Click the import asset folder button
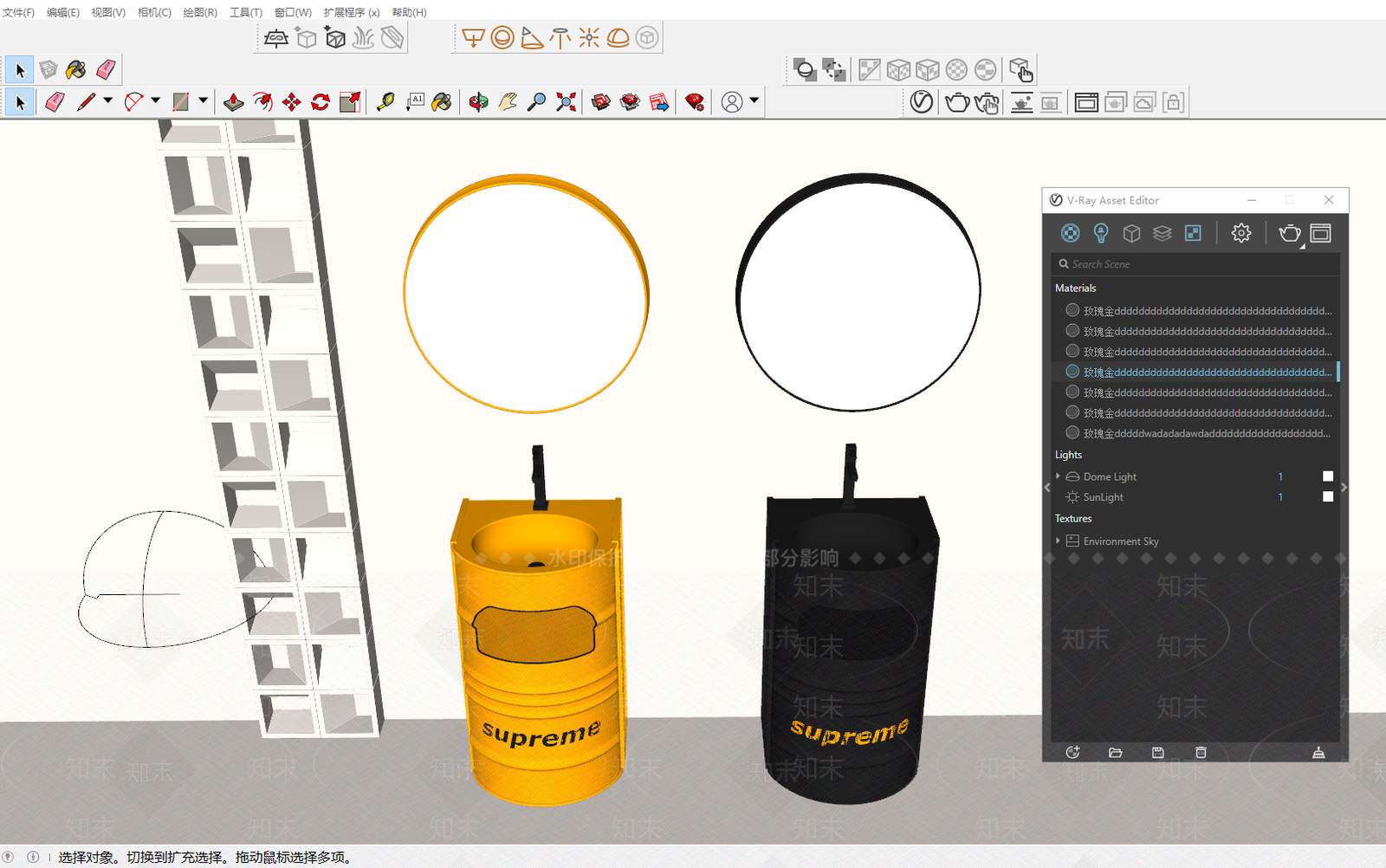 click(1115, 752)
